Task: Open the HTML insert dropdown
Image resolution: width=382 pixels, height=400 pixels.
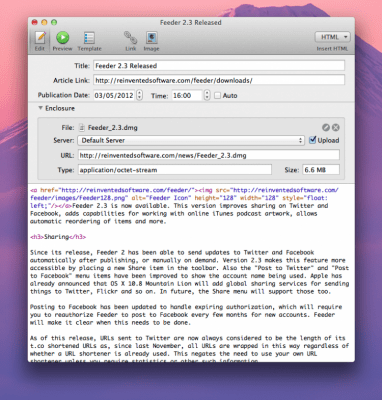Action: (x=332, y=37)
